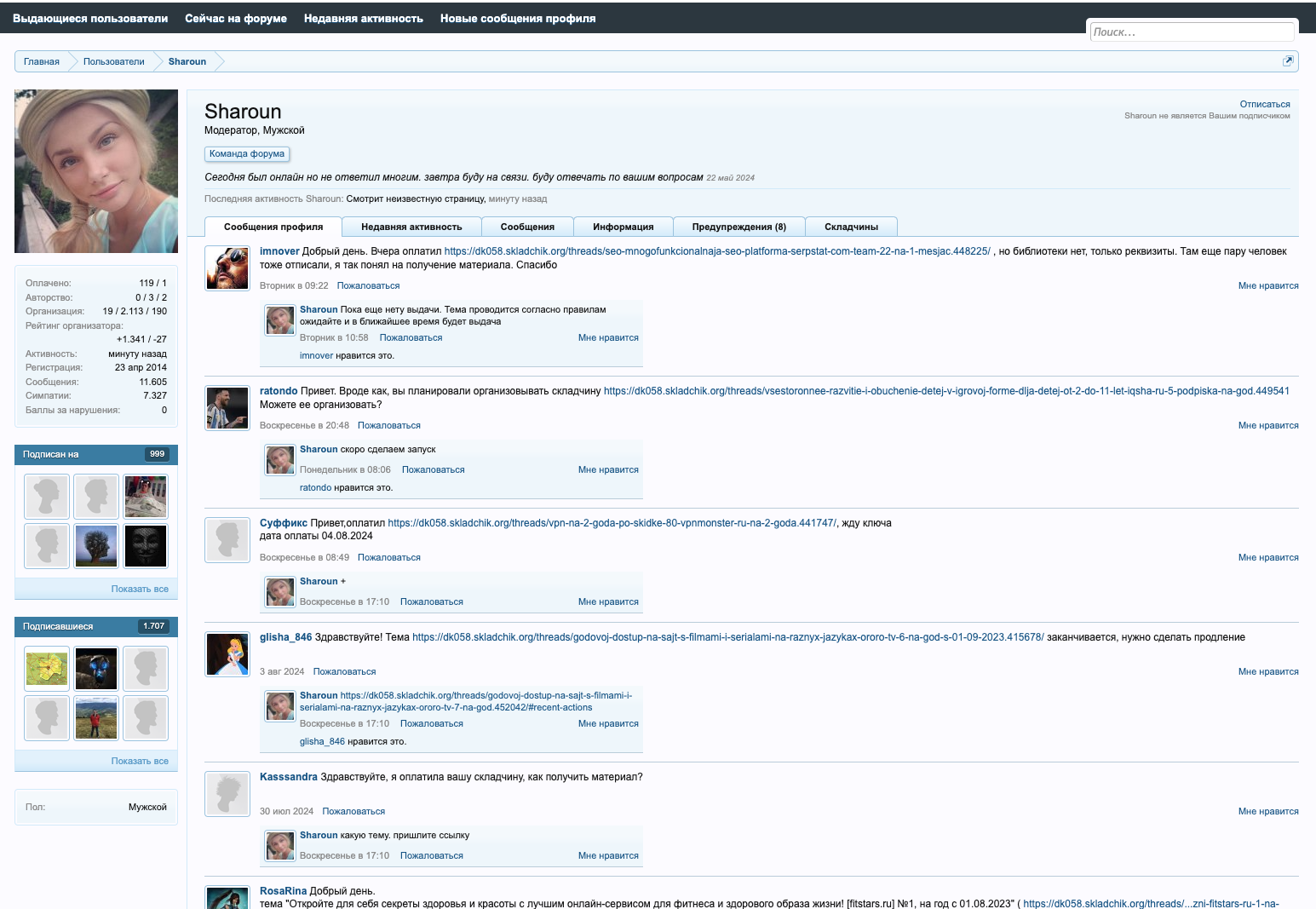The height and width of the screenshot is (909, 1316).
Task: Go to Пользователи in the breadcrumb
Action: point(113,61)
